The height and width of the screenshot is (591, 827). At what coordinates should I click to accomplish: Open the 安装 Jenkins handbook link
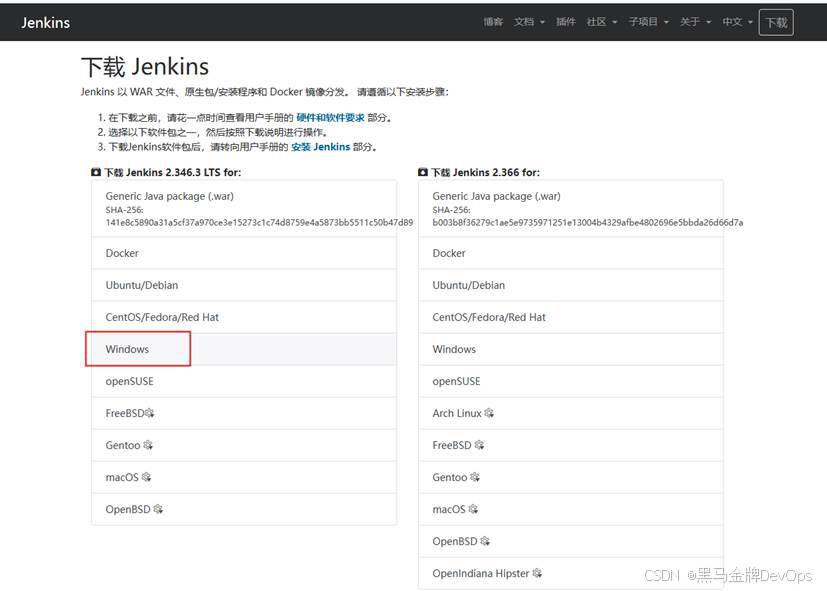321,147
